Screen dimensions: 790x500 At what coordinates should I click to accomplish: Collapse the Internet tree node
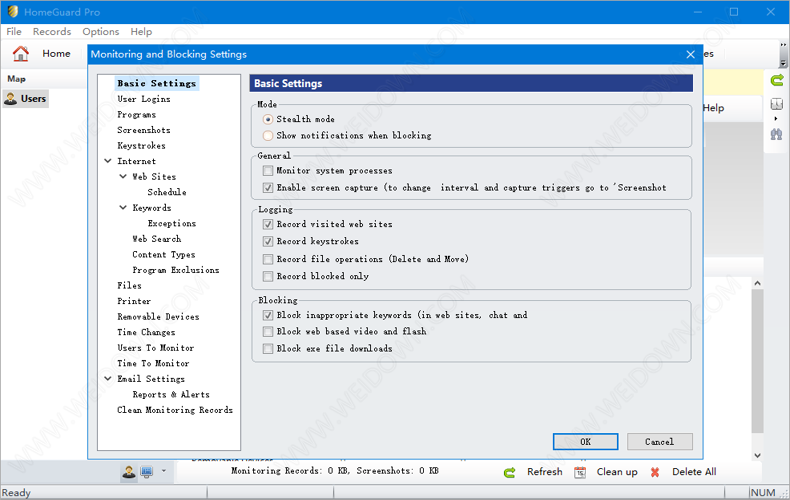[108, 161]
